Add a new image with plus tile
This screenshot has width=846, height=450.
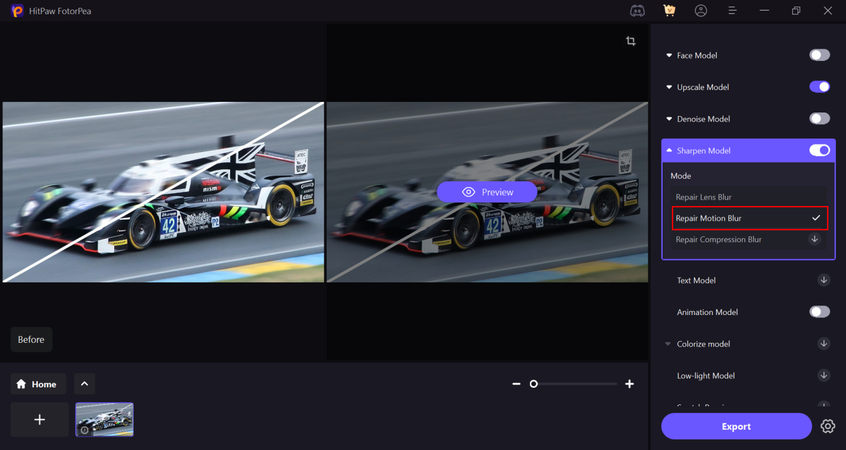(39, 419)
